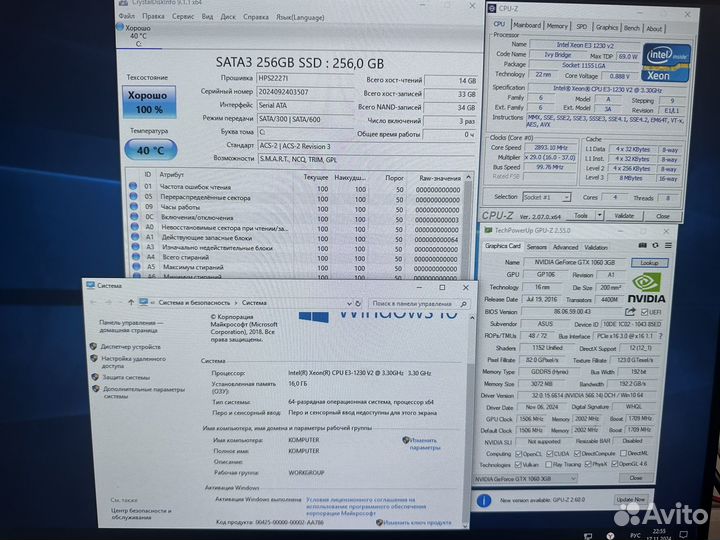Open the Advanced tab in GPU-Z
The image size is (720, 540).
coord(565,247)
